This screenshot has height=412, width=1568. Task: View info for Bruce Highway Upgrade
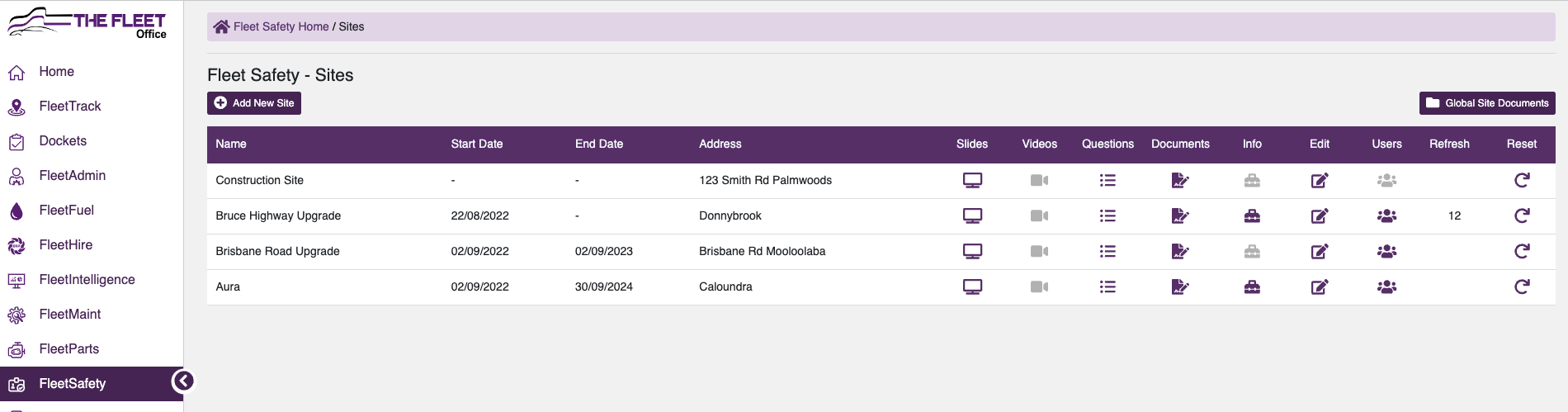pos(1252,215)
